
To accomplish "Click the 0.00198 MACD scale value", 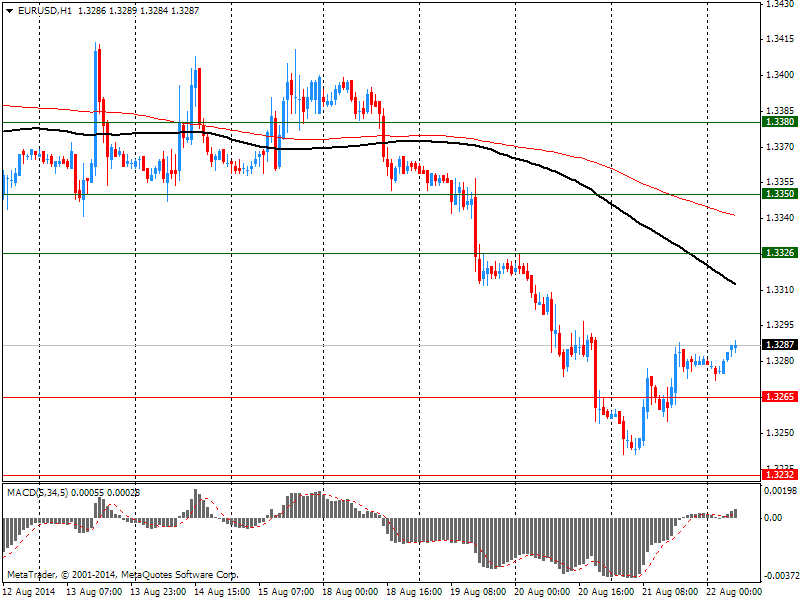I will (x=780, y=491).
